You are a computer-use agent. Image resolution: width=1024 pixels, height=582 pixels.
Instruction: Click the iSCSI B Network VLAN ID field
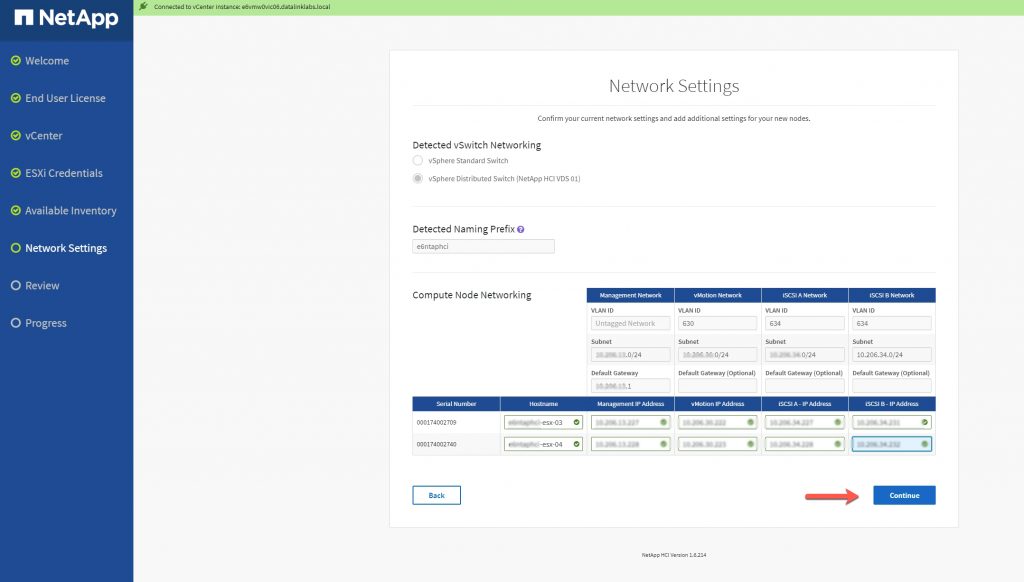[891, 323]
